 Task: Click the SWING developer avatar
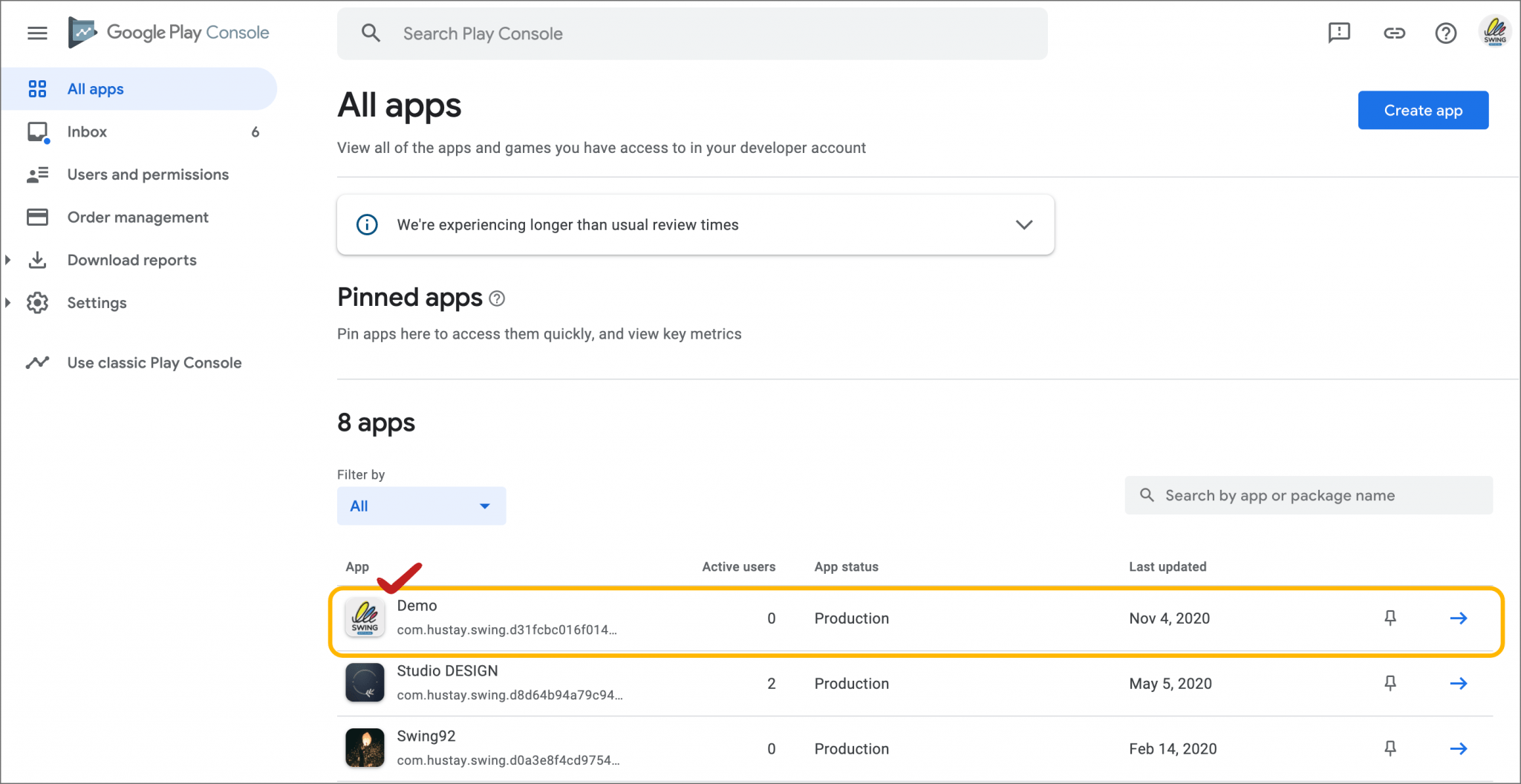pyautogui.click(x=1495, y=31)
